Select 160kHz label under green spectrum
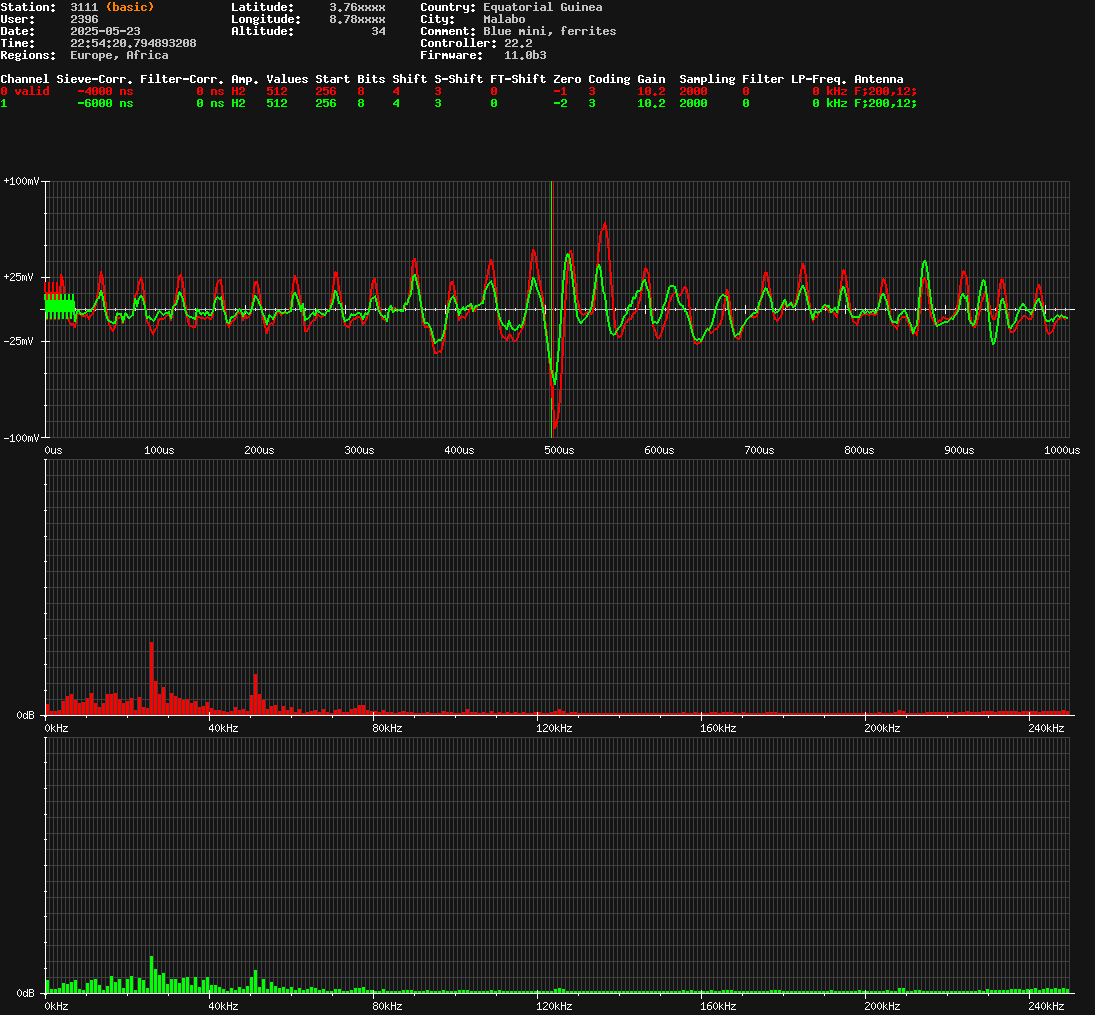This screenshot has width=1095, height=1015. (x=718, y=1006)
